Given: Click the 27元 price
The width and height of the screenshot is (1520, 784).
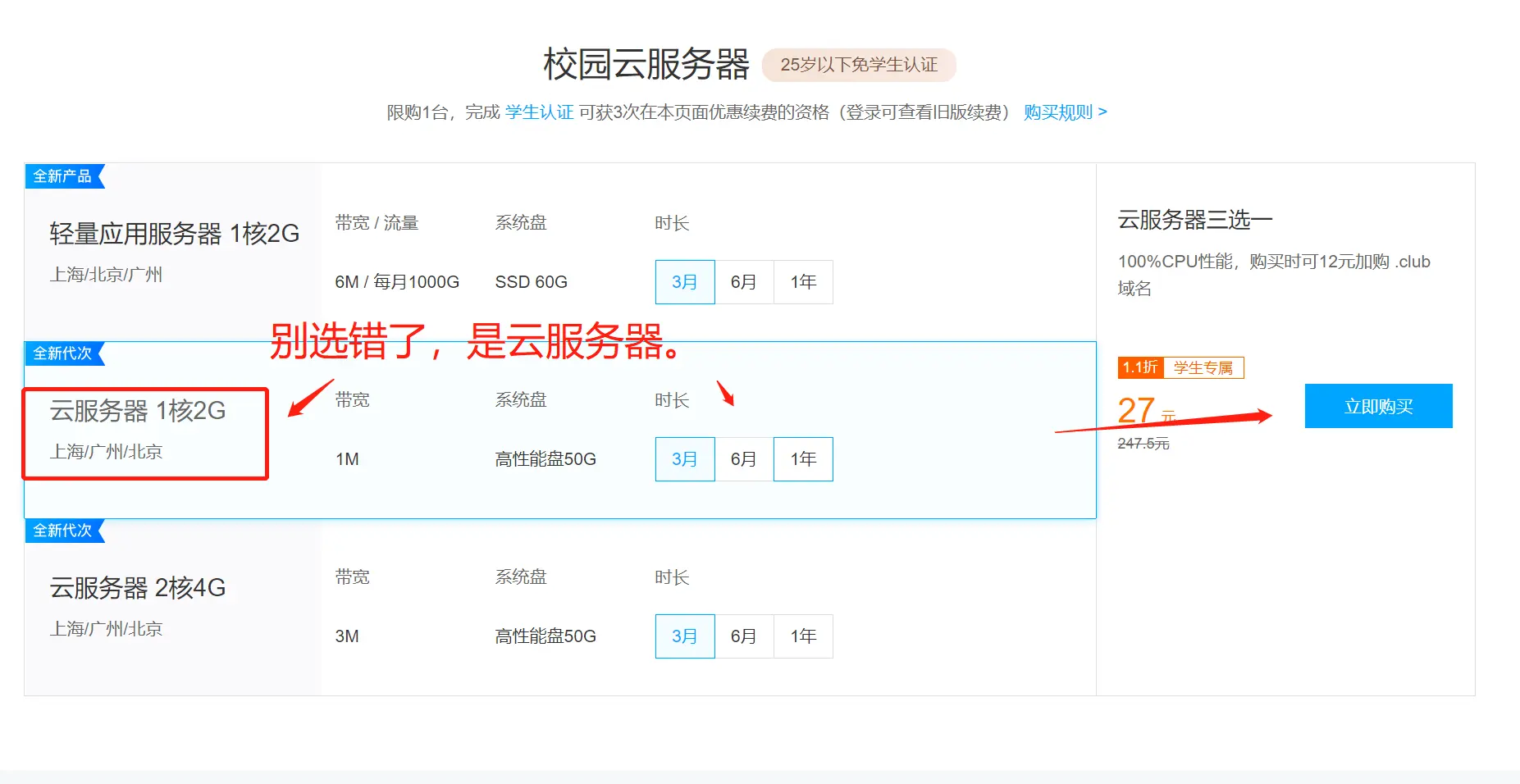Looking at the screenshot, I should click(x=1146, y=411).
